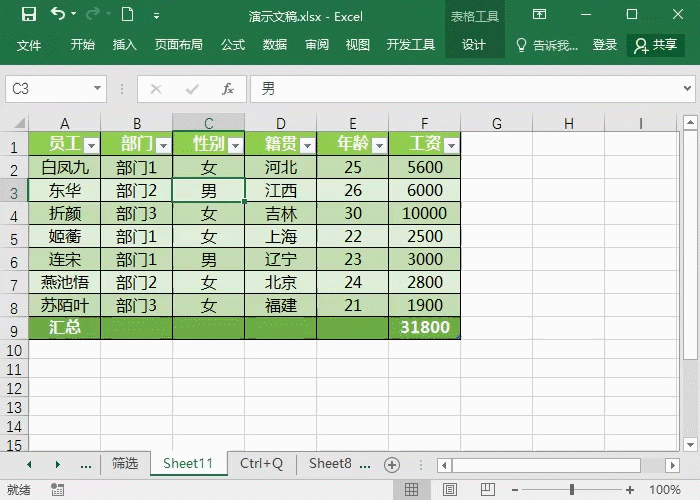Screen dimensions: 700x500
Task: Expand the formula bar chevron
Action: tap(688, 88)
